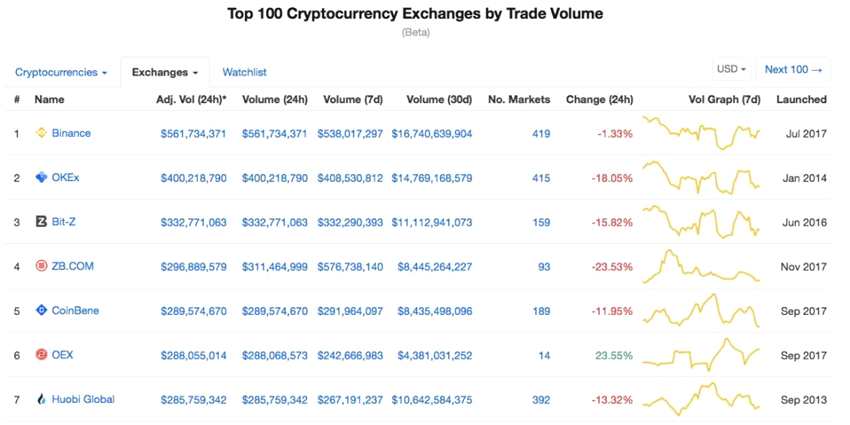Click the Huobi Global logo icon
850x425 pixels.
(x=42, y=399)
